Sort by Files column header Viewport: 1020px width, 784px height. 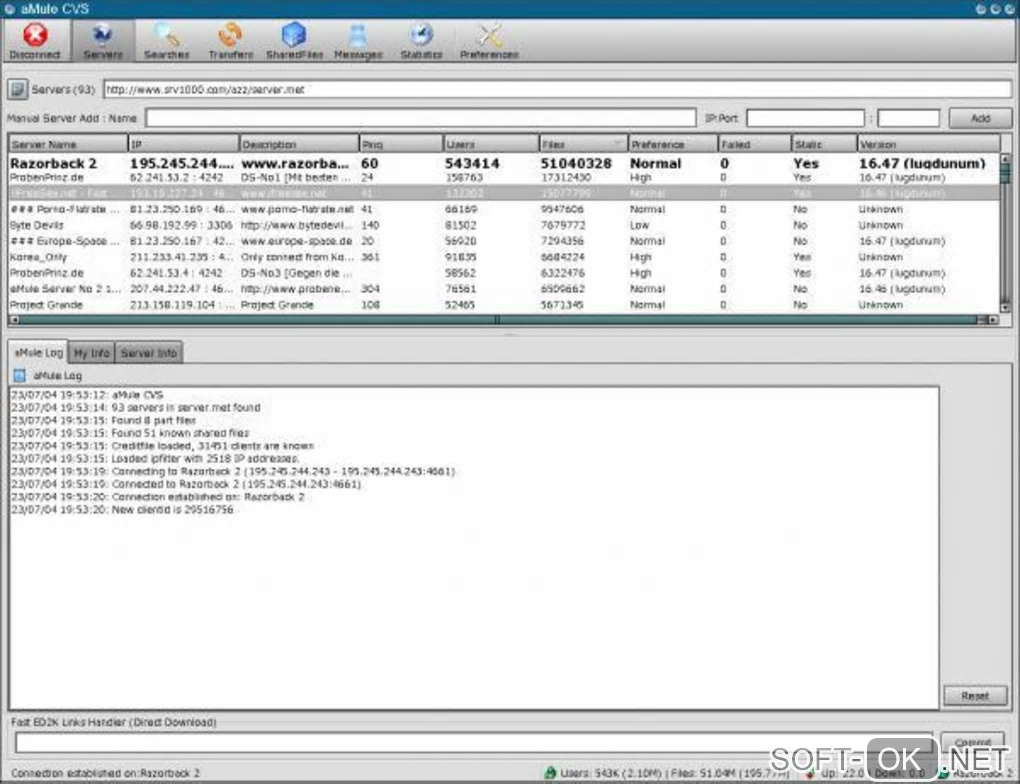584,144
